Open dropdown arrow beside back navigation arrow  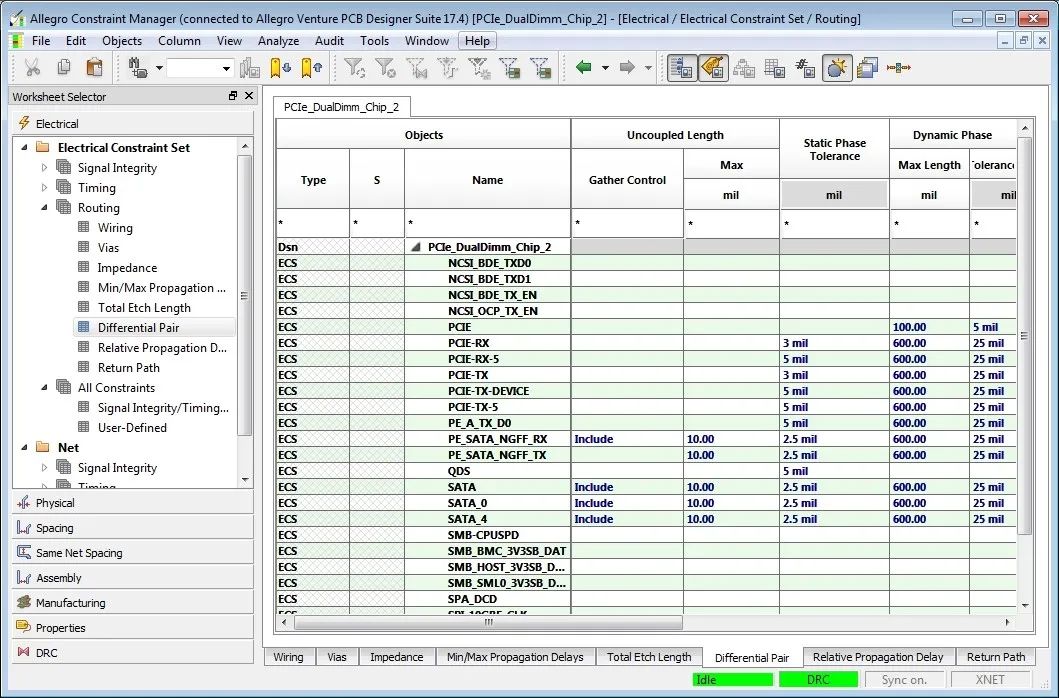(x=605, y=68)
